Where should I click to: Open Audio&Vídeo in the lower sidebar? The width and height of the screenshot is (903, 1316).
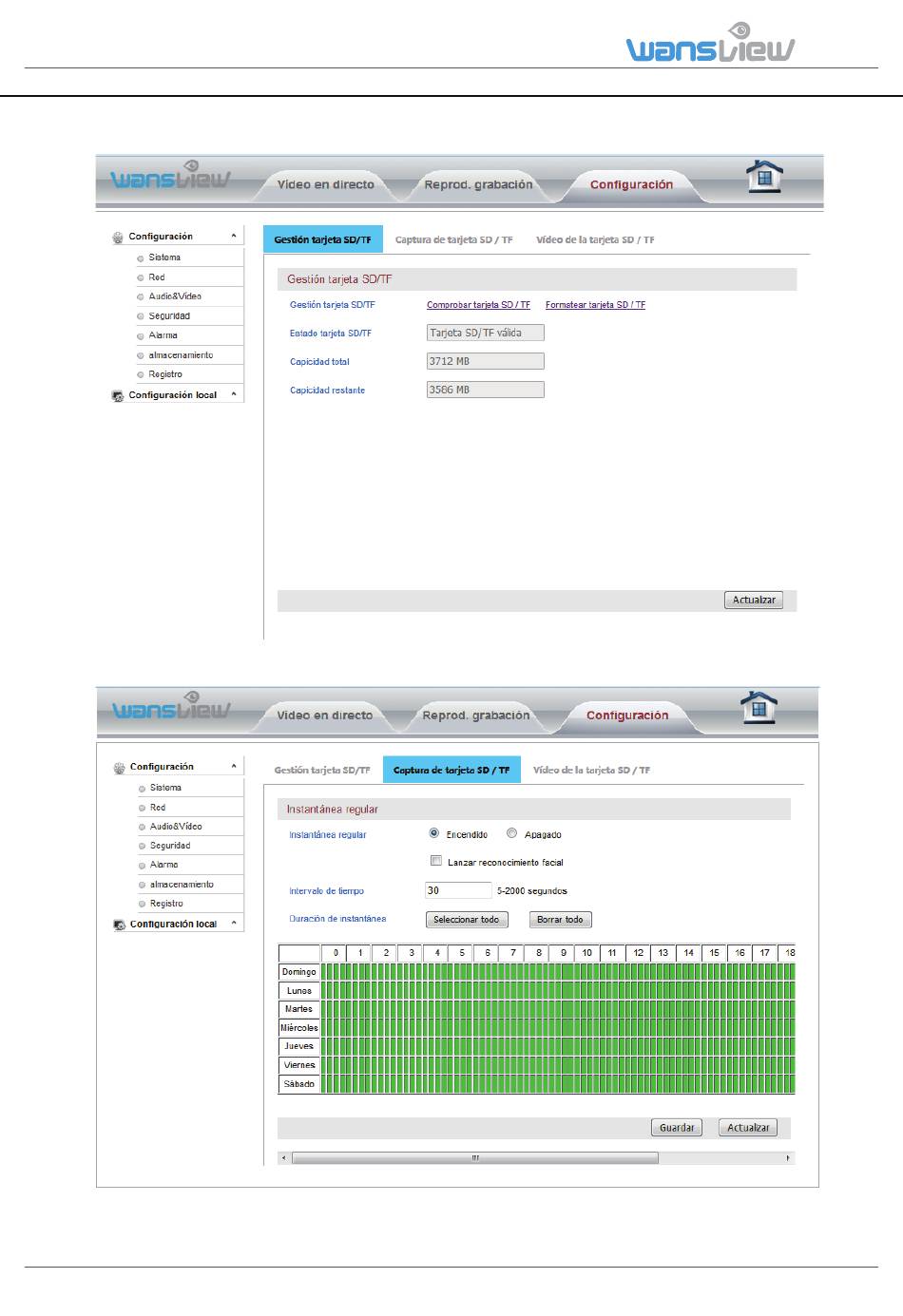point(176,827)
